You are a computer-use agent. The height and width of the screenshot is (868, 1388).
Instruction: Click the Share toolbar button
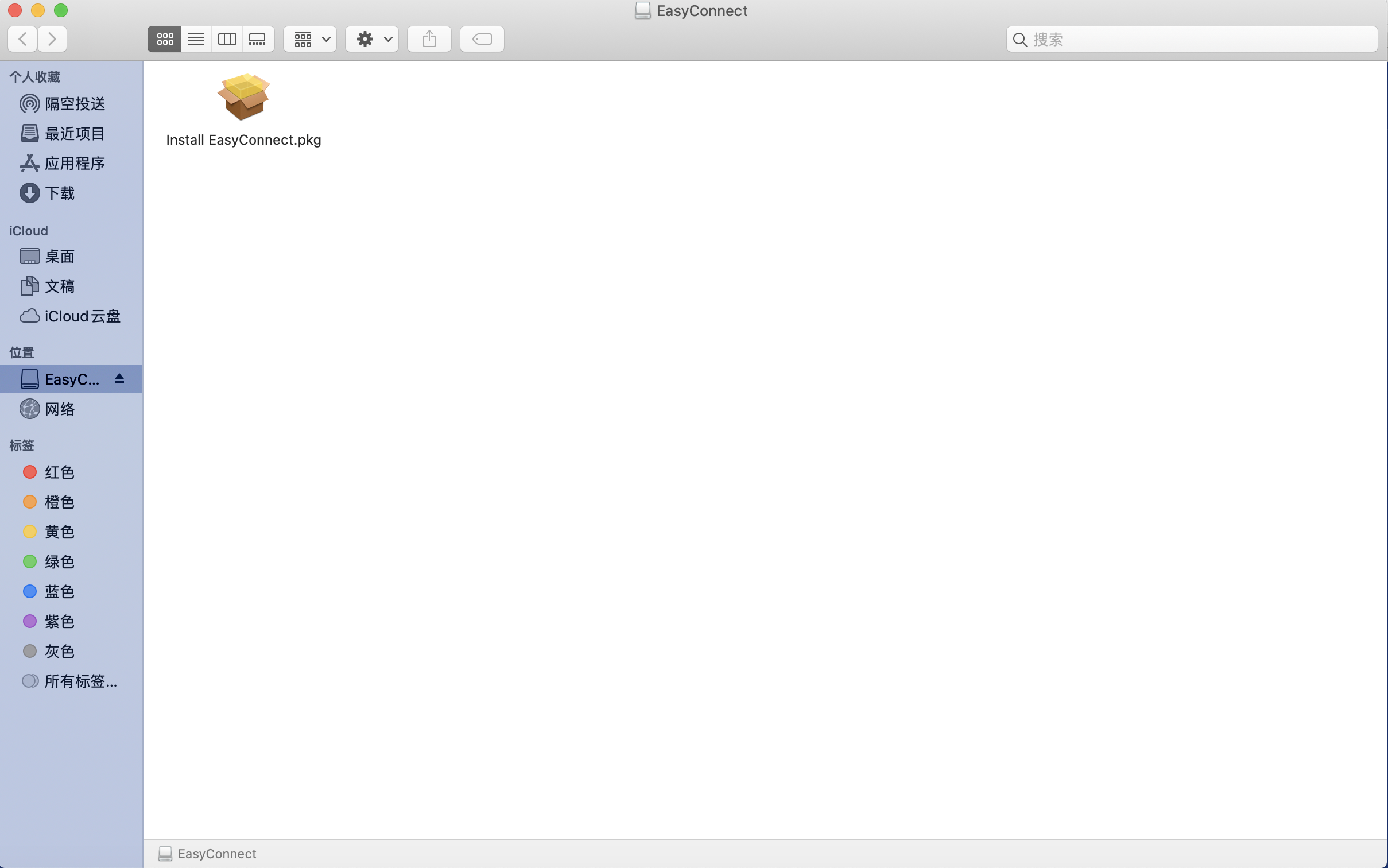click(429, 39)
